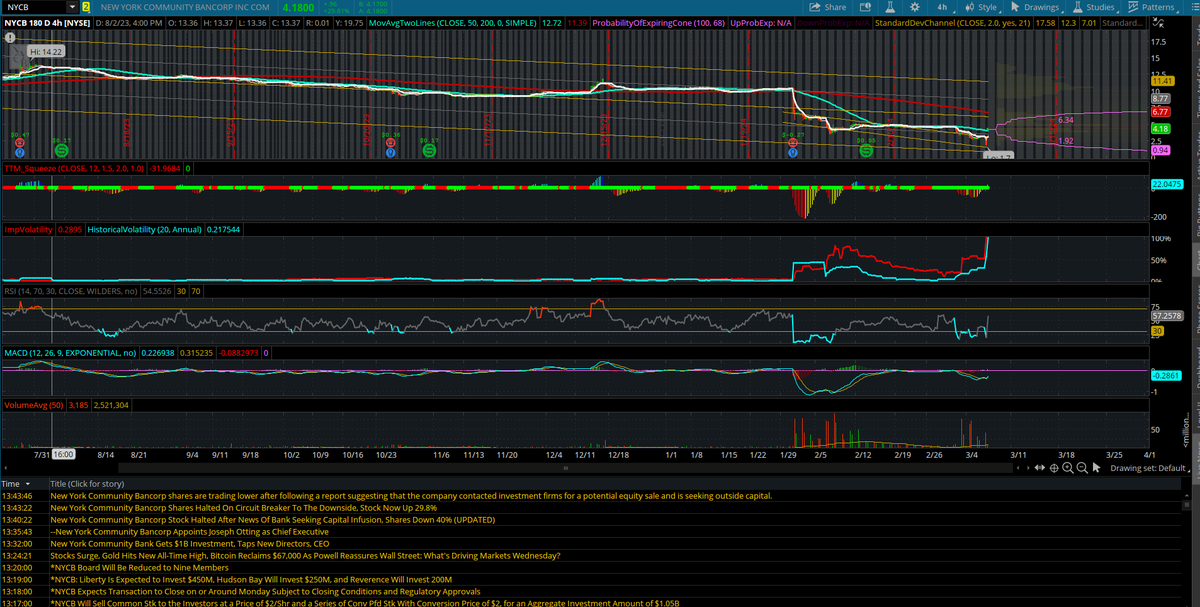Open story Liberty Expected to Invest $450M
Image resolution: width=1200 pixels, height=607 pixels.
coord(251,579)
